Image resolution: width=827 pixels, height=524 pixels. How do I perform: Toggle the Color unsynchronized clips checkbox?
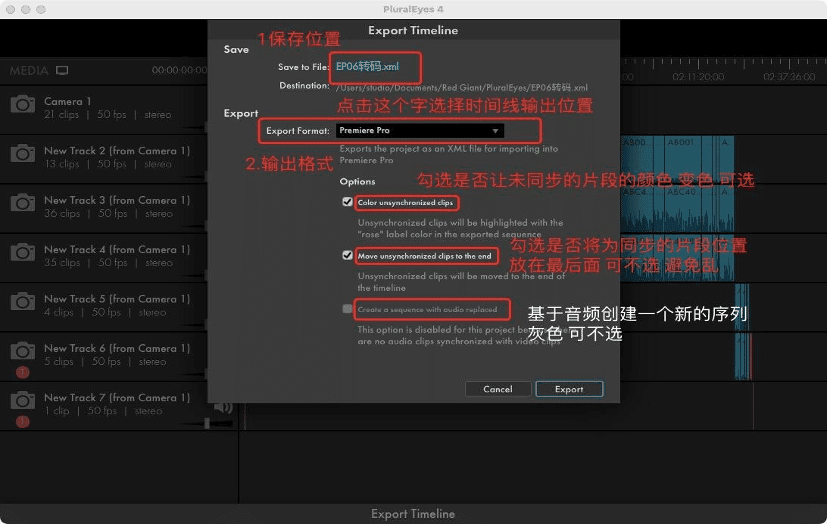tap(347, 202)
